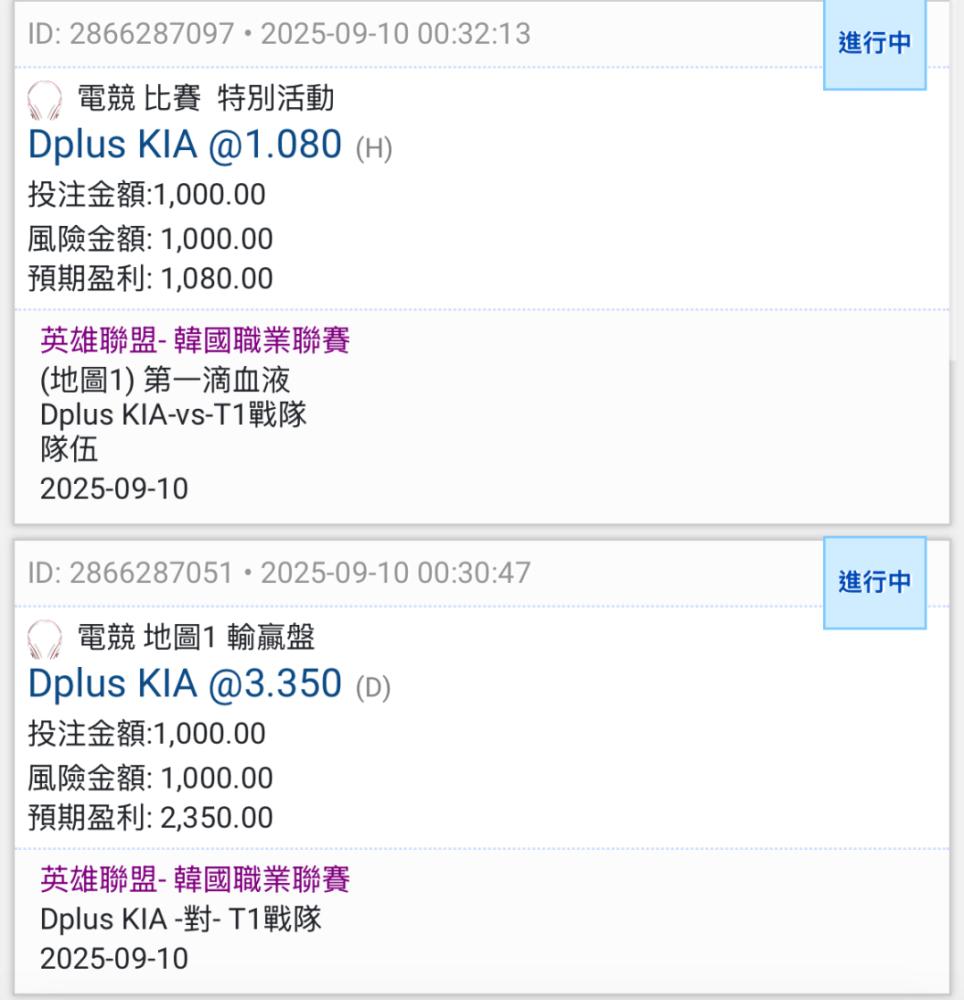The image size is (964, 1000).
Task: Click the 電競 地圖1 輸贏盤 category label
Action: coord(196,637)
